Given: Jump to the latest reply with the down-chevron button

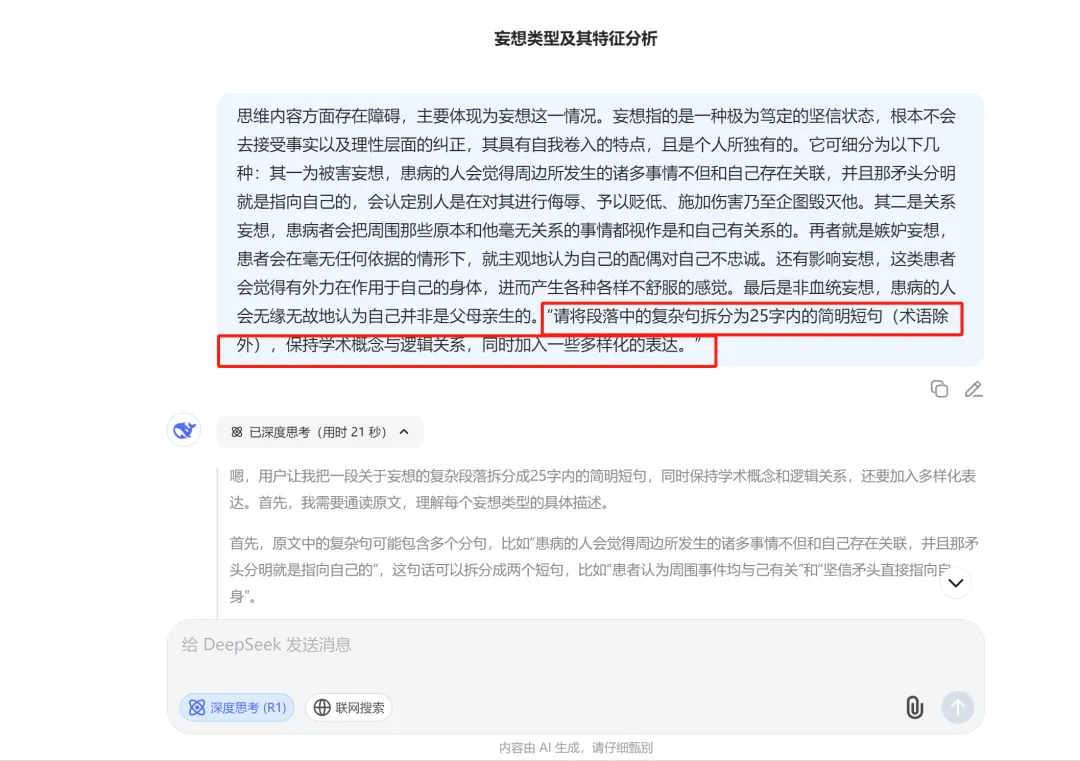Looking at the screenshot, I should [956, 583].
